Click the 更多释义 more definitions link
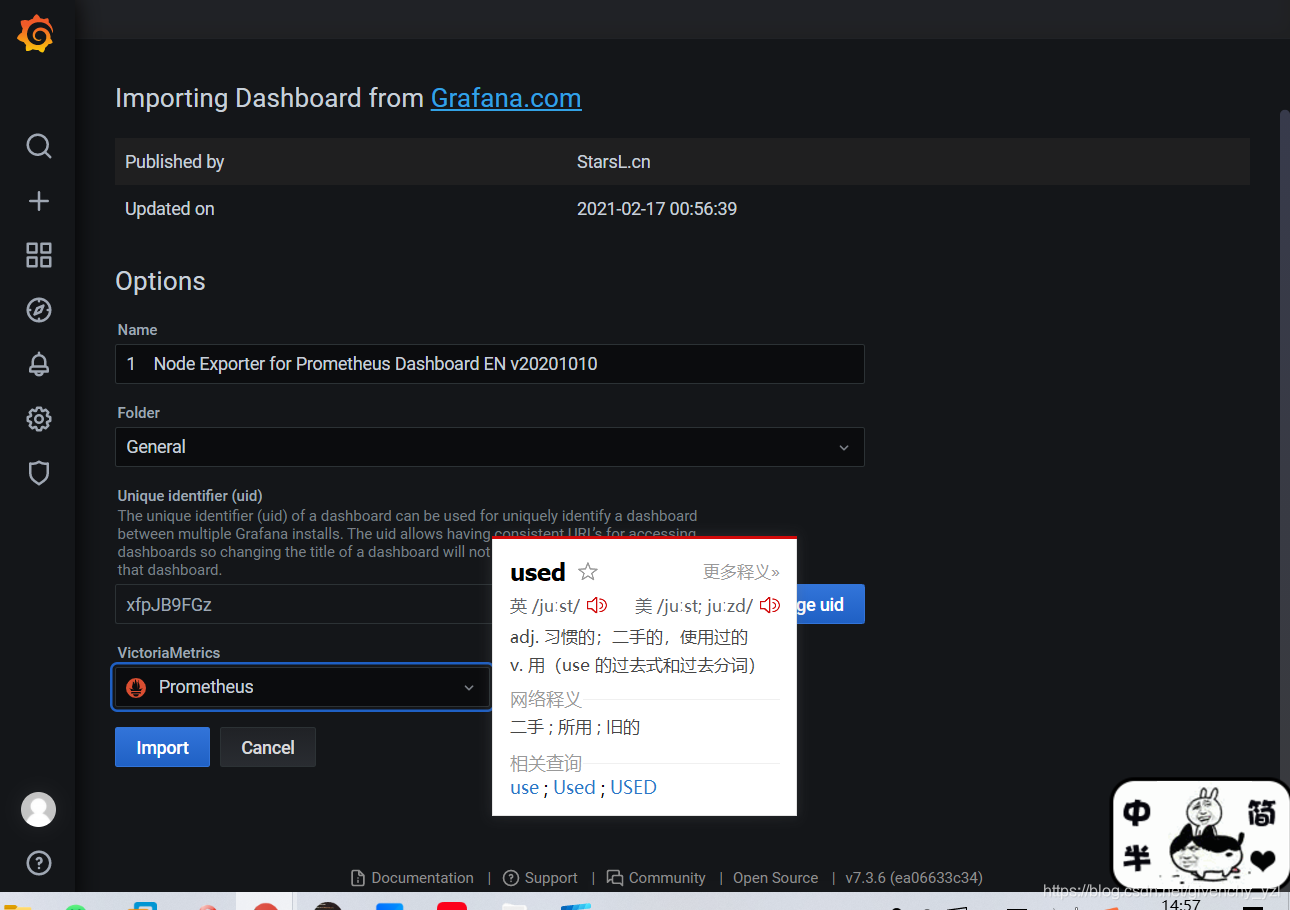Image resolution: width=1290 pixels, height=910 pixels. (741, 572)
